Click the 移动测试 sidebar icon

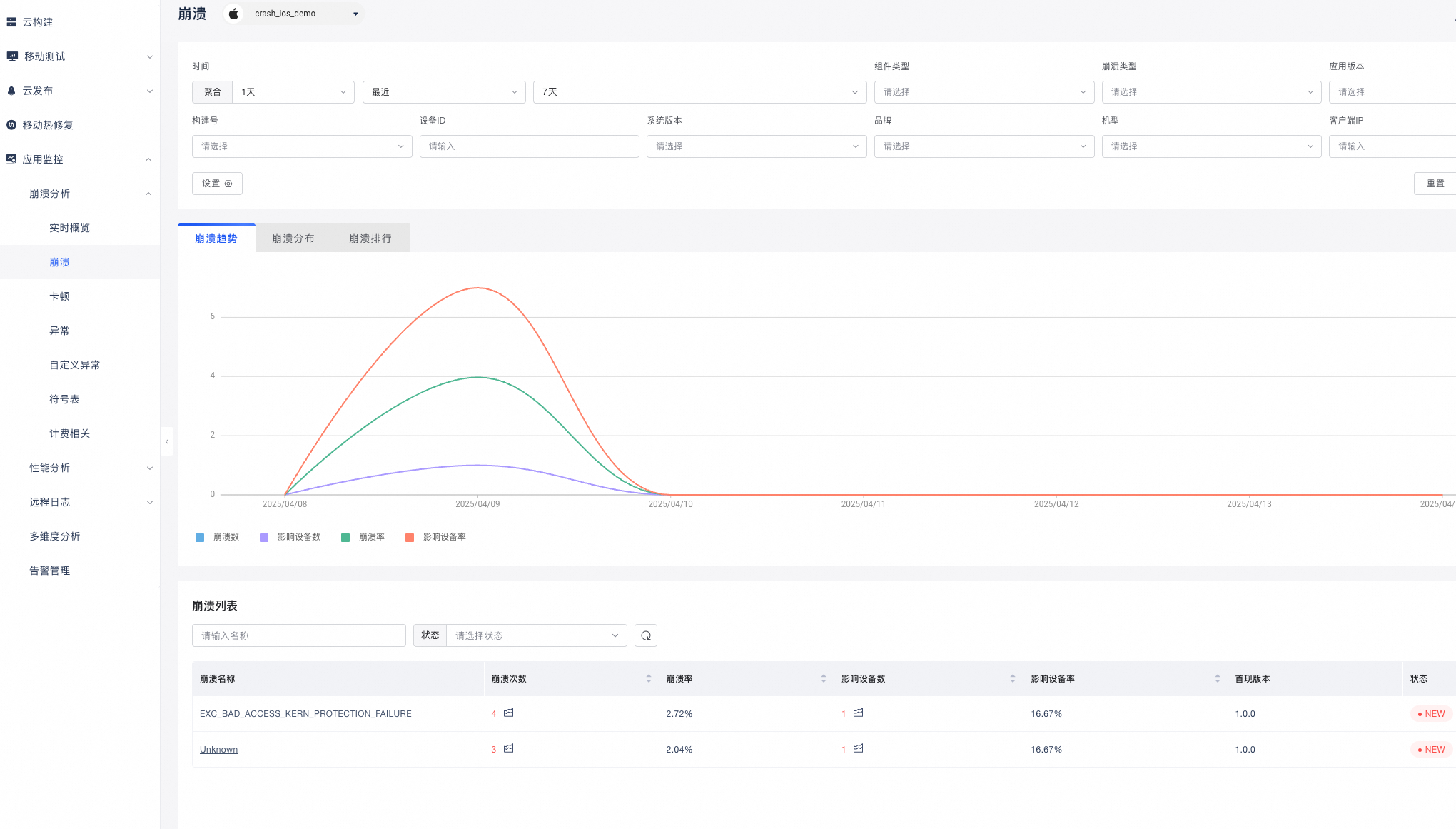point(11,56)
